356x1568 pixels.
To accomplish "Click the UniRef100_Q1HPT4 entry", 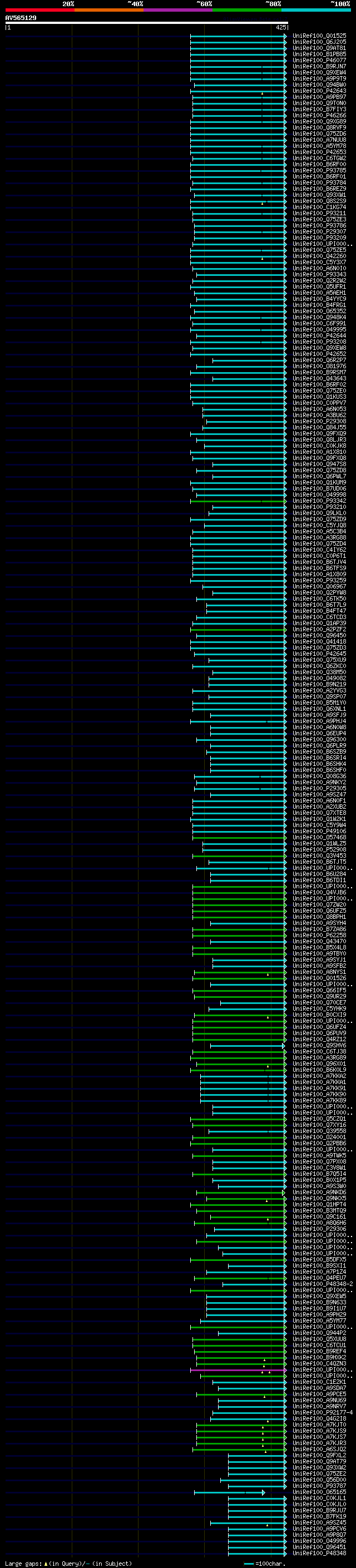I will pos(319,1205).
